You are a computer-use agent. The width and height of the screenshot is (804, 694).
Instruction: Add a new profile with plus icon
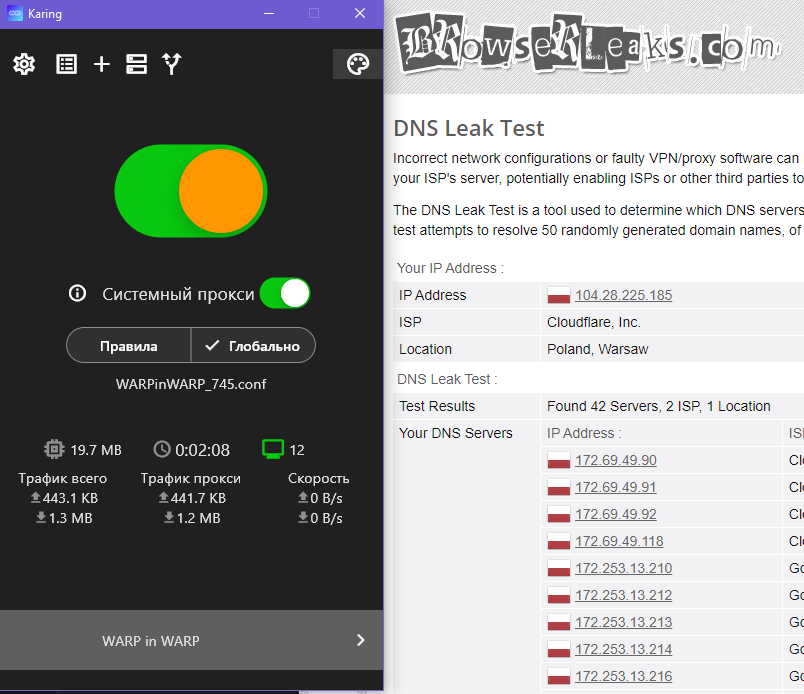(x=102, y=64)
